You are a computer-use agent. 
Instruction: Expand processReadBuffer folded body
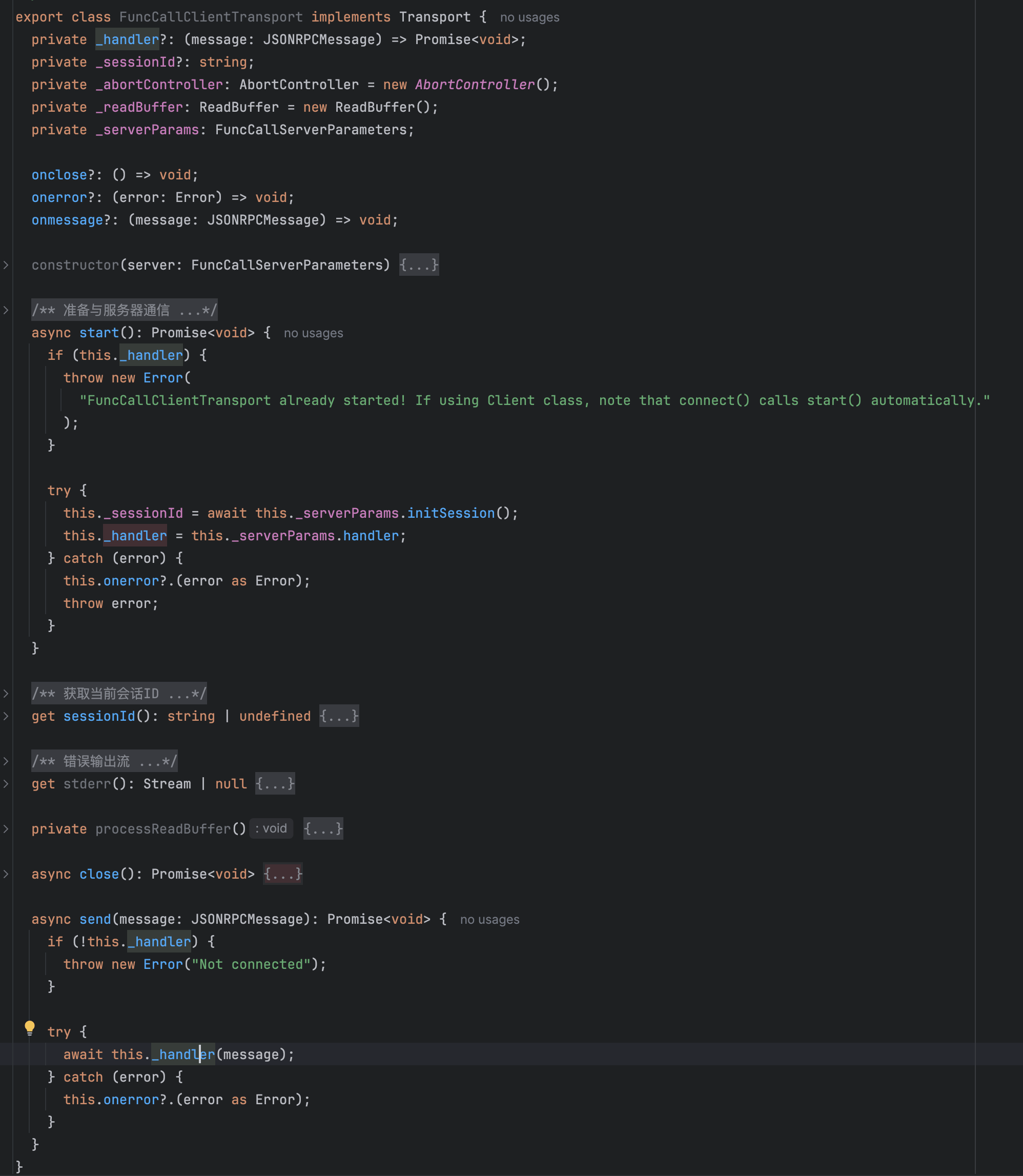[323, 829]
